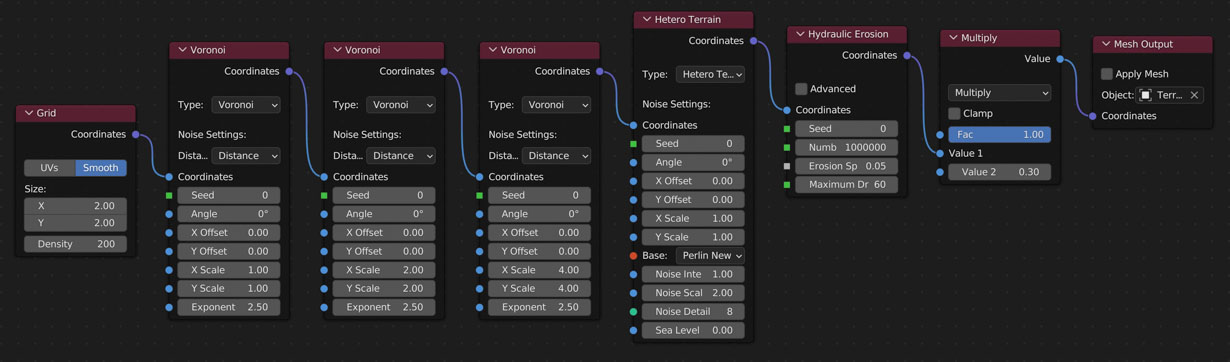Click the Hydraulic Erosion Seed field
The image size is (1230, 362).
846,129
